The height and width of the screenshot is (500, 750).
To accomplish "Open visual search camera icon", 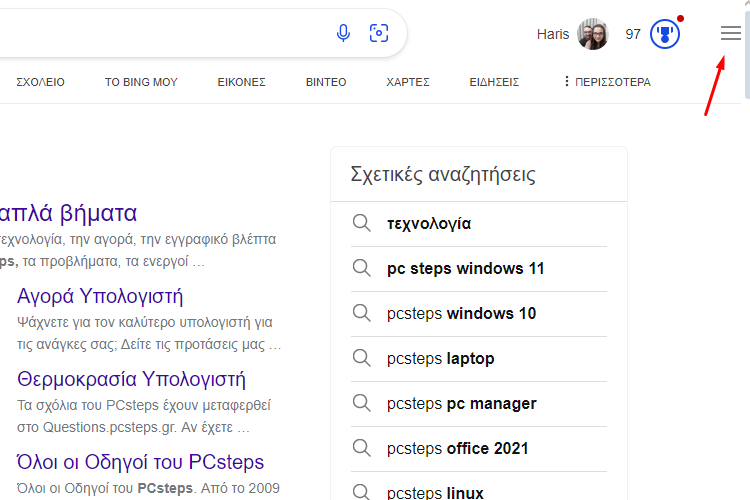I will pos(379,33).
